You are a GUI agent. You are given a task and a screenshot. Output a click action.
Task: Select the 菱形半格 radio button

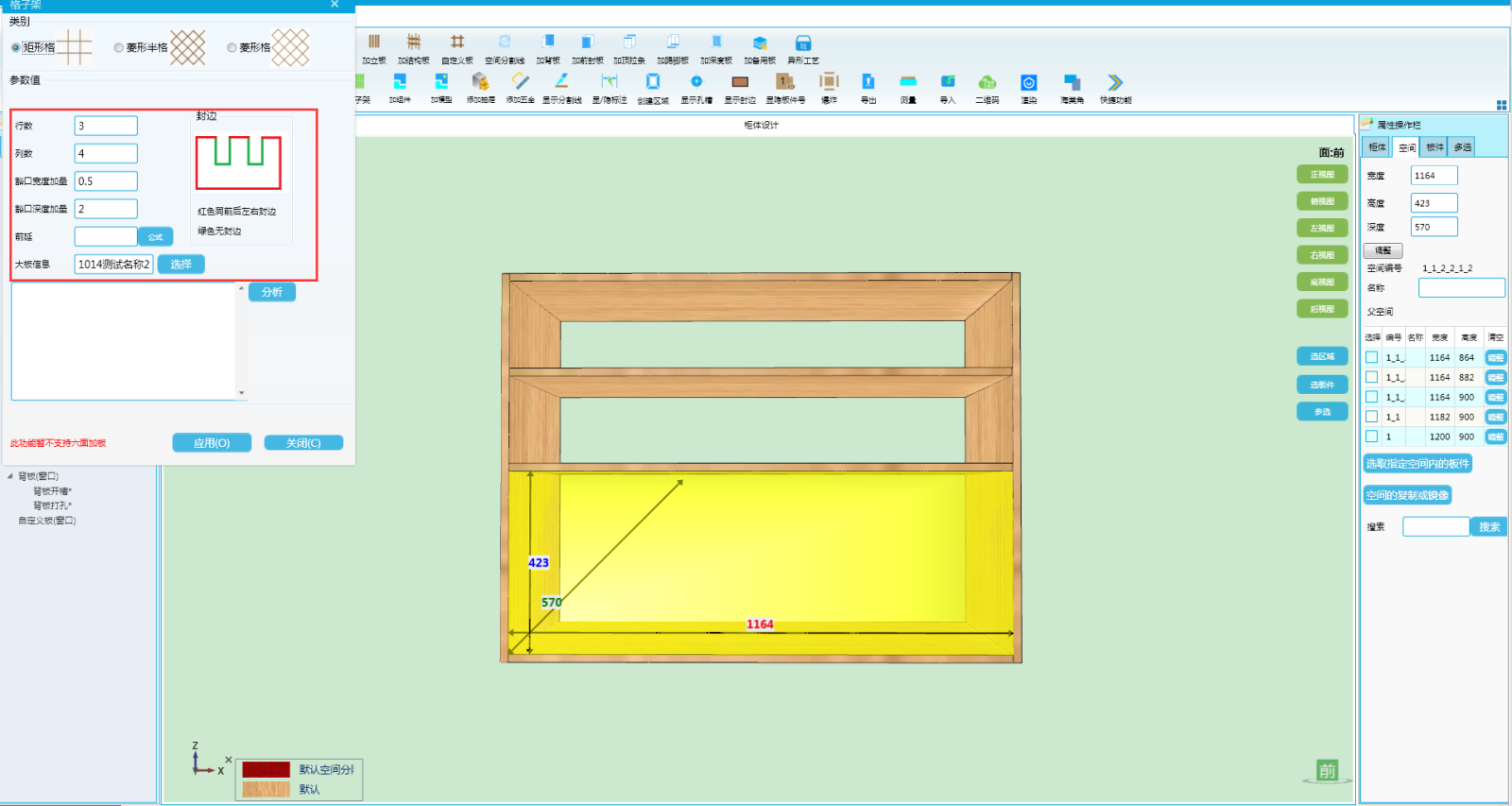pyautogui.click(x=119, y=47)
